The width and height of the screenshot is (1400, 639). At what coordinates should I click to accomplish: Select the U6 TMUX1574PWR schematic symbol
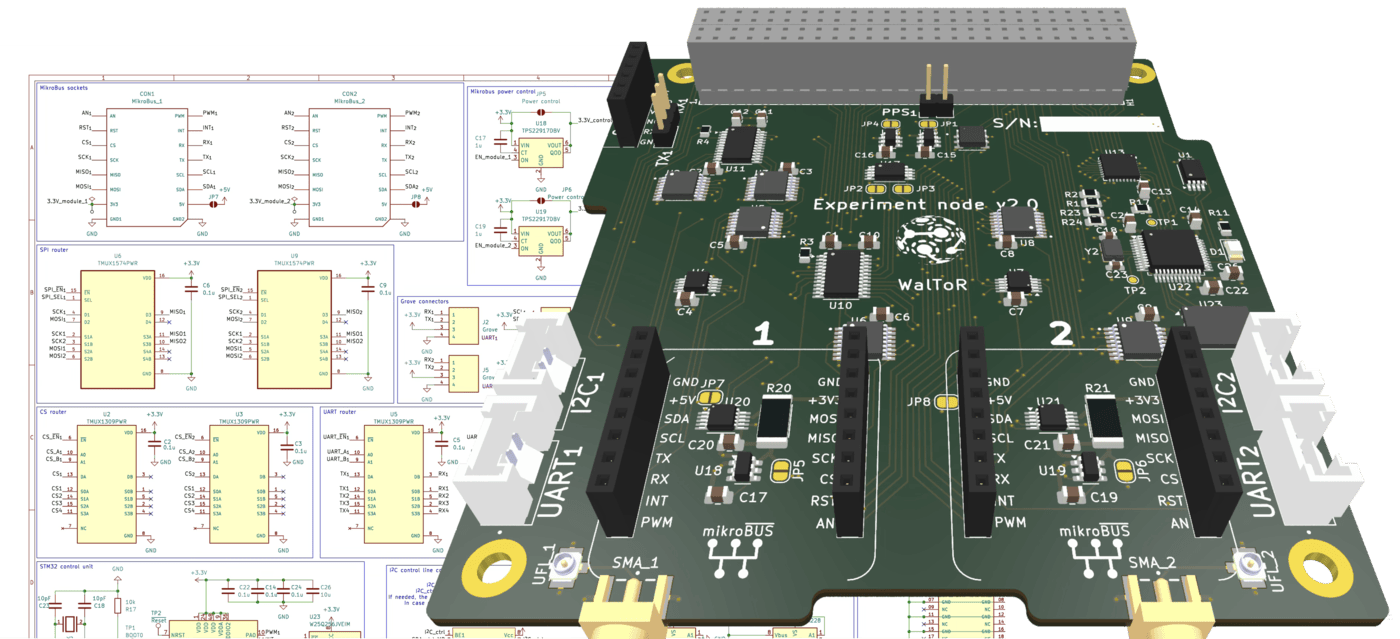click(117, 329)
